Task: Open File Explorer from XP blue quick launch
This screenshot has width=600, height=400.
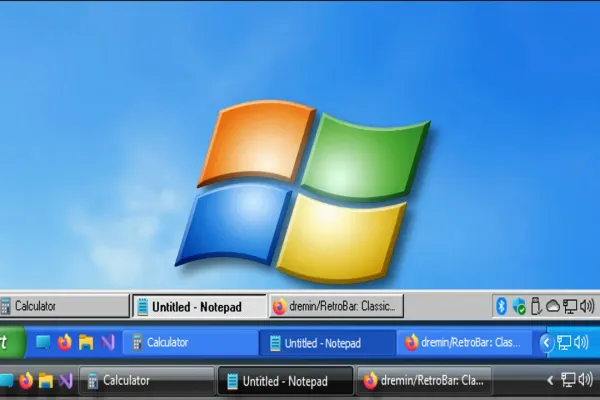Action: coord(86,342)
